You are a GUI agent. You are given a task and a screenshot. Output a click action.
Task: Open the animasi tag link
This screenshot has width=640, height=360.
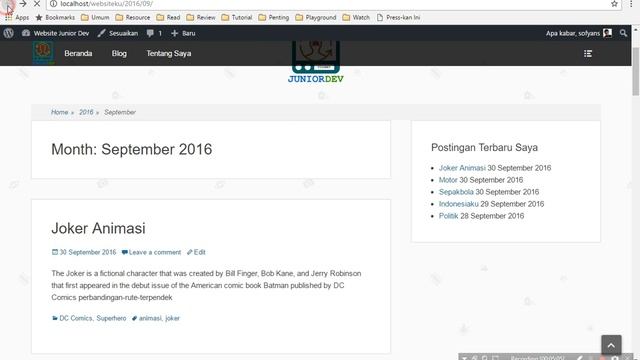(x=150, y=318)
